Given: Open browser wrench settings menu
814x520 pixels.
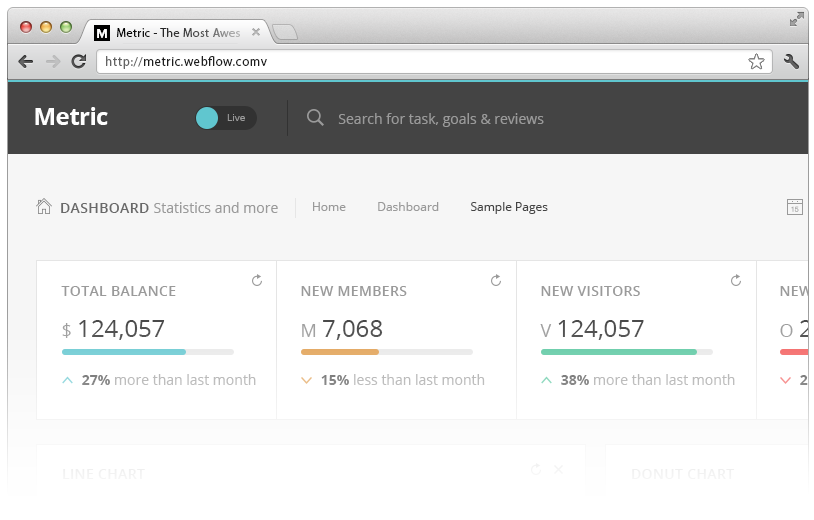Looking at the screenshot, I should (x=791, y=62).
